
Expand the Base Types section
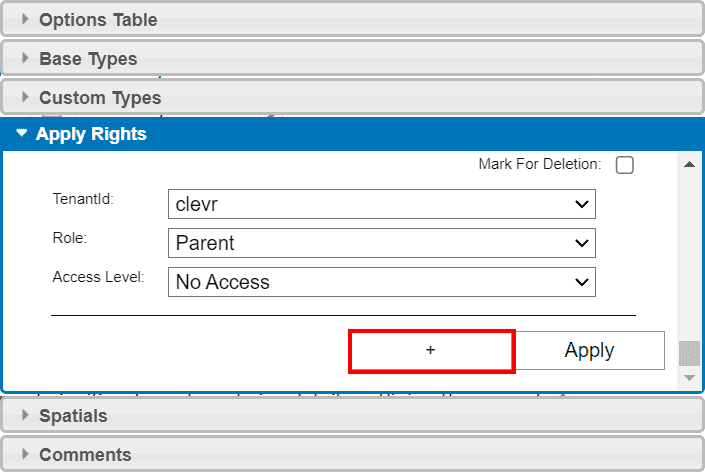352,58
